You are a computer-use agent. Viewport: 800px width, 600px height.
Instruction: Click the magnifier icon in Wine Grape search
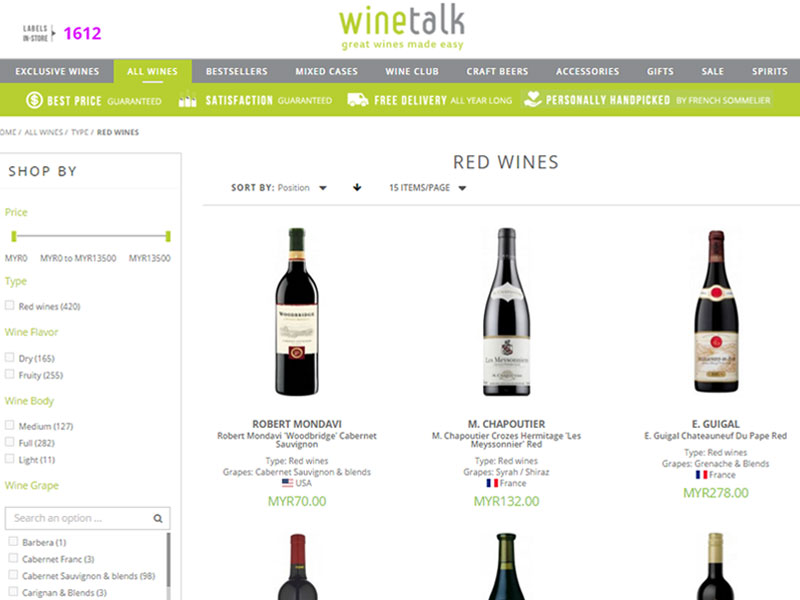[158, 518]
